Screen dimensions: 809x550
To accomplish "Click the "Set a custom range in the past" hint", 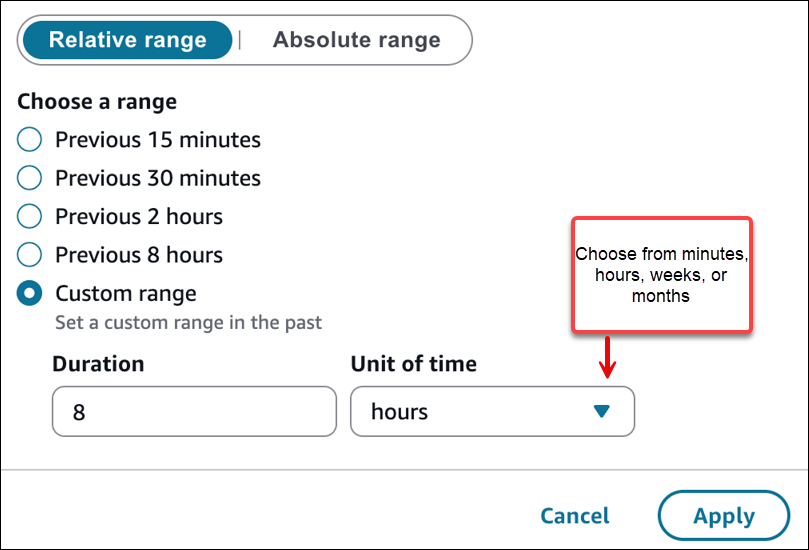I will tap(188, 323).
